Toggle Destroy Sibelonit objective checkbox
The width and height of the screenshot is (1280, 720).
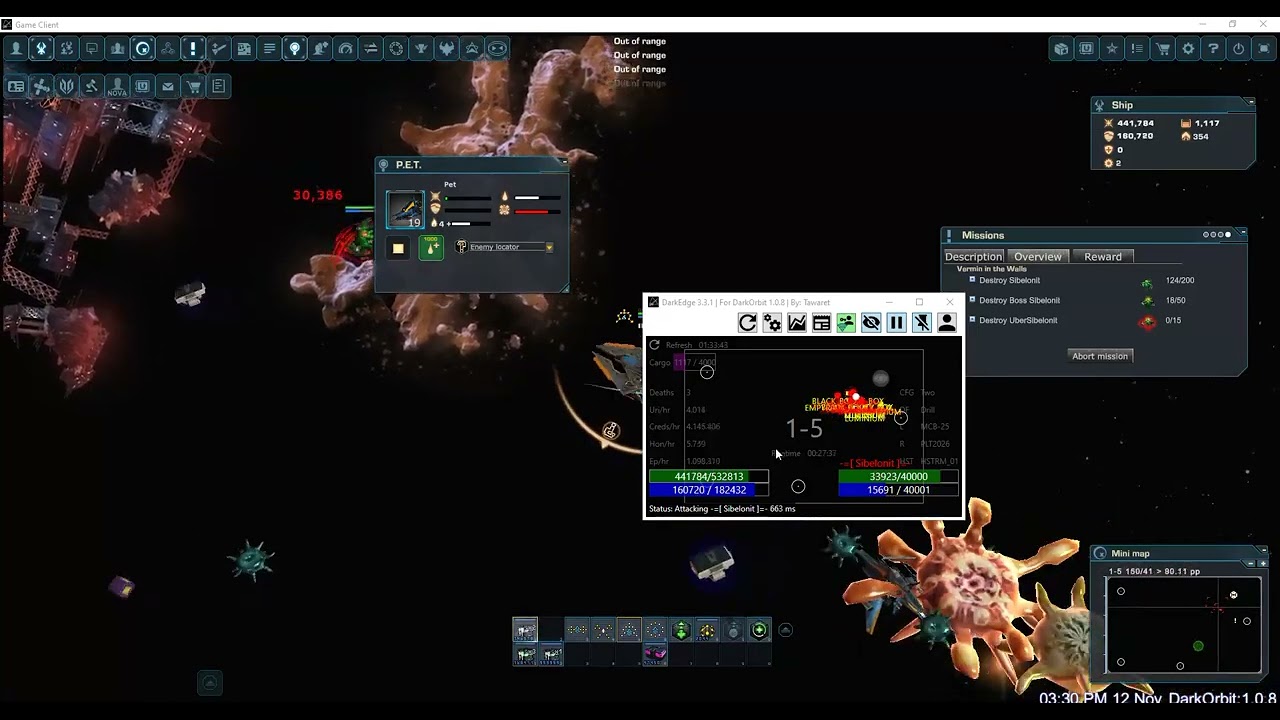click(x=972, y=280)
